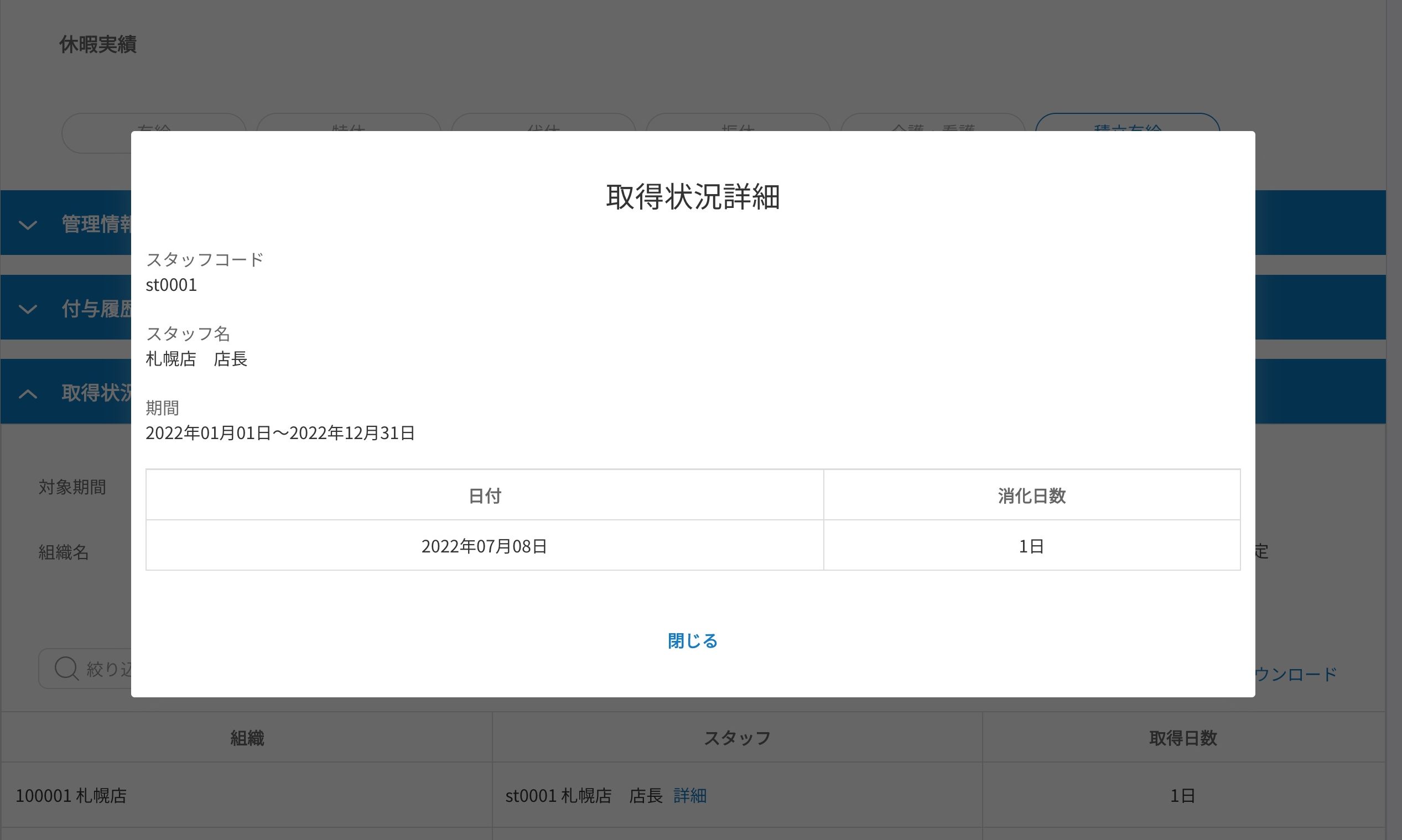The width and height of the screenshot is (1402, 840).
Task: Click the 日付 column header in dialog
Action: pyautogui.click(x=484, y=496)
